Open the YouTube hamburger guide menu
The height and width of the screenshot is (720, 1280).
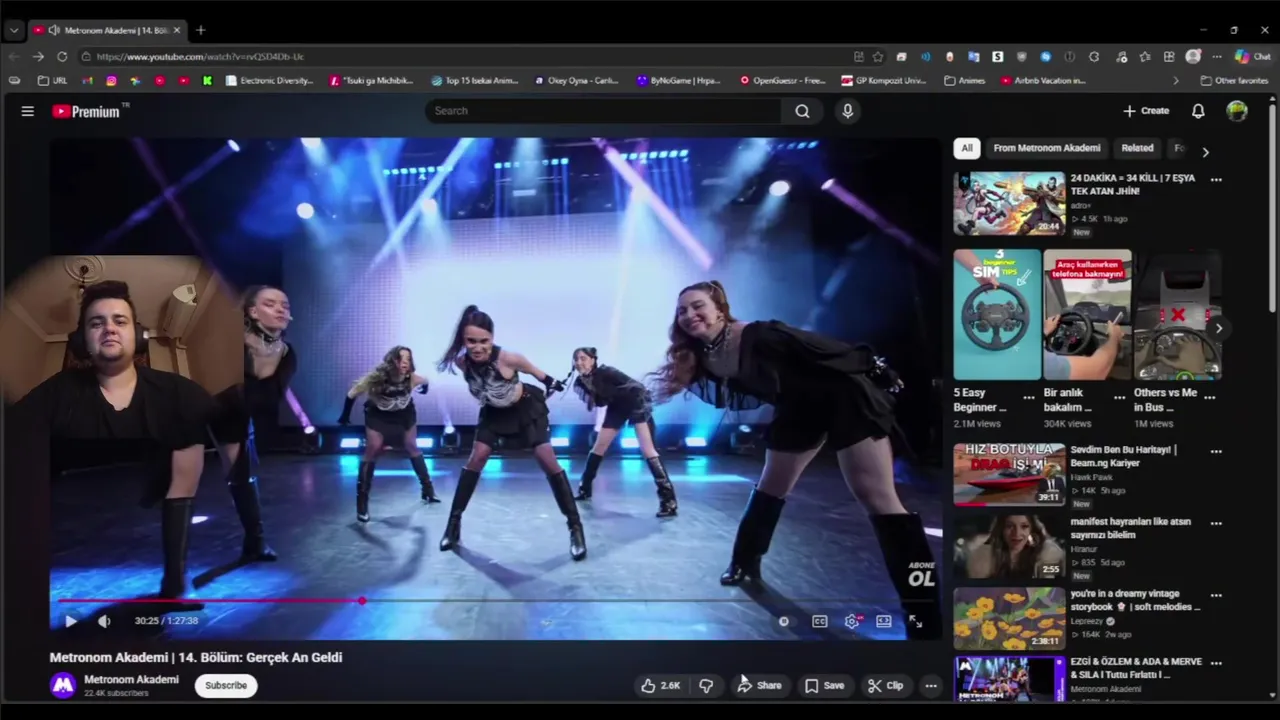28,111
